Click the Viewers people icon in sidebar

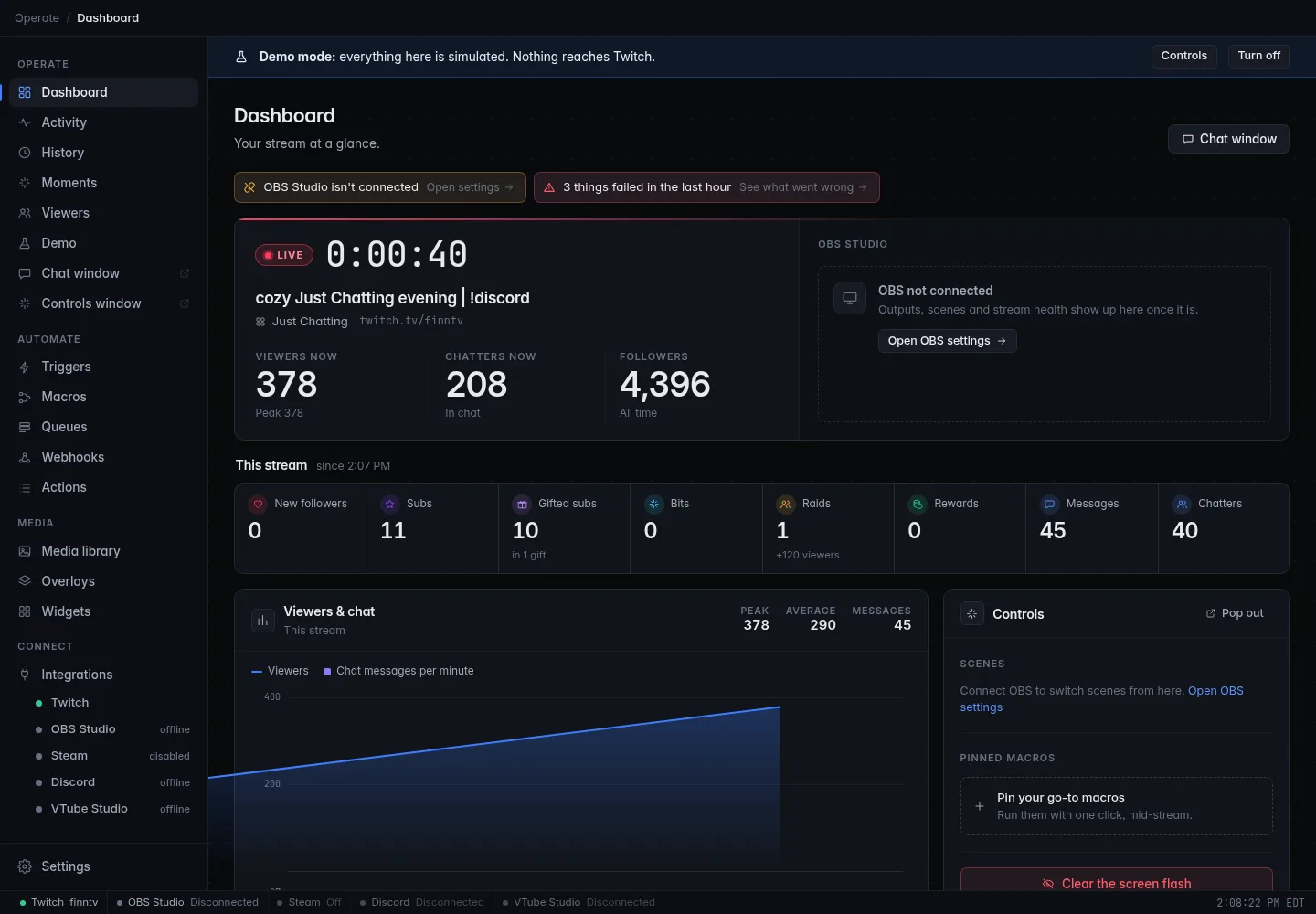(25, 213)
